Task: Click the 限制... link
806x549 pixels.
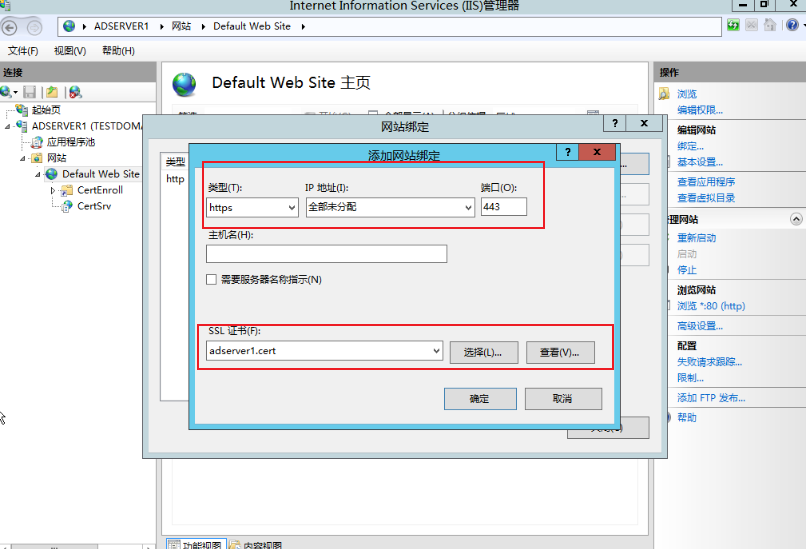Action: click(690, 378)
